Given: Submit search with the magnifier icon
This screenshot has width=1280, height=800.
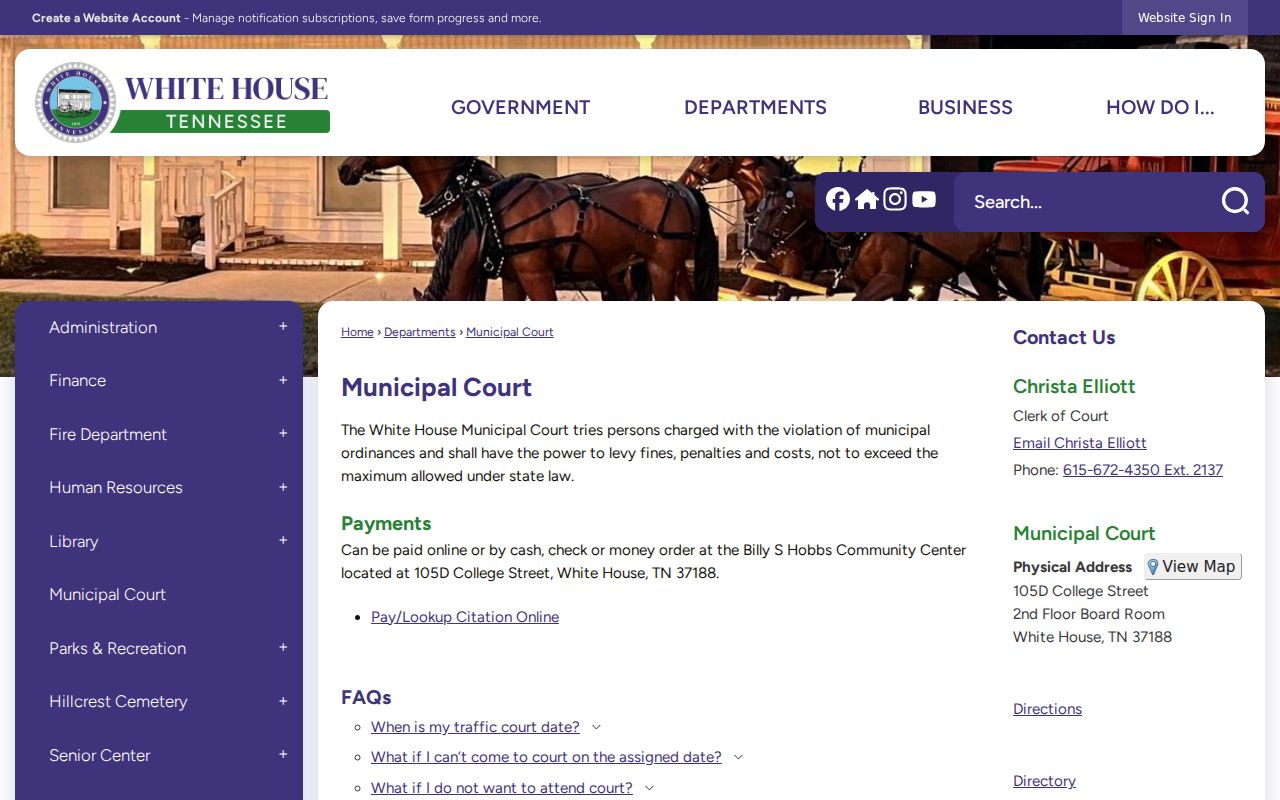Looking at the screenshot, I should click(x=1235, y=202).
